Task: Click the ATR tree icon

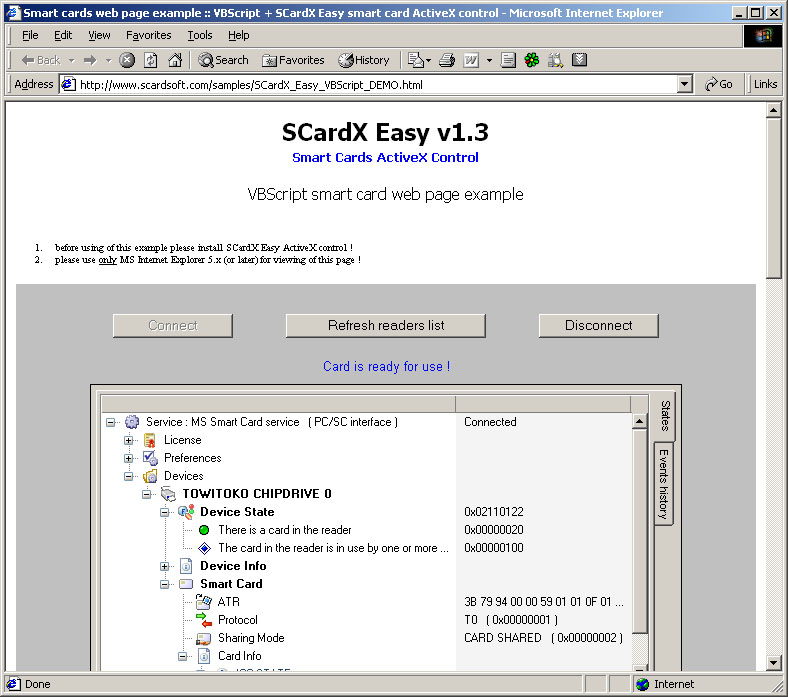Action: (x=204, y=602)
